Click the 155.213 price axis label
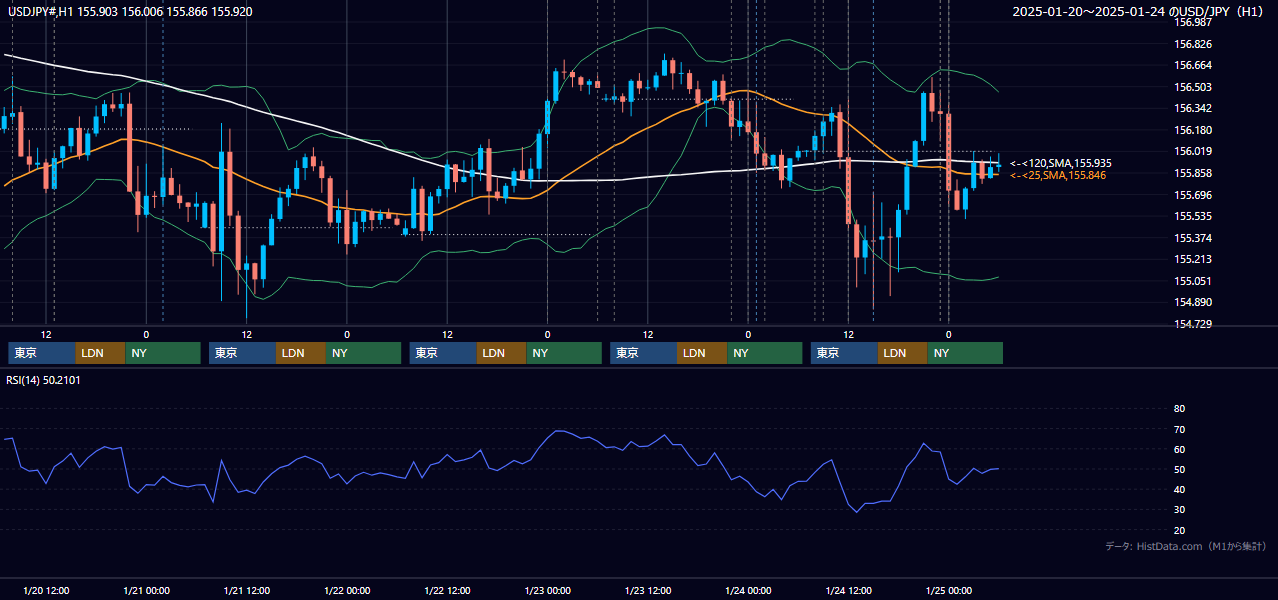The image size is (1278, 600). tap(1193, 259)
